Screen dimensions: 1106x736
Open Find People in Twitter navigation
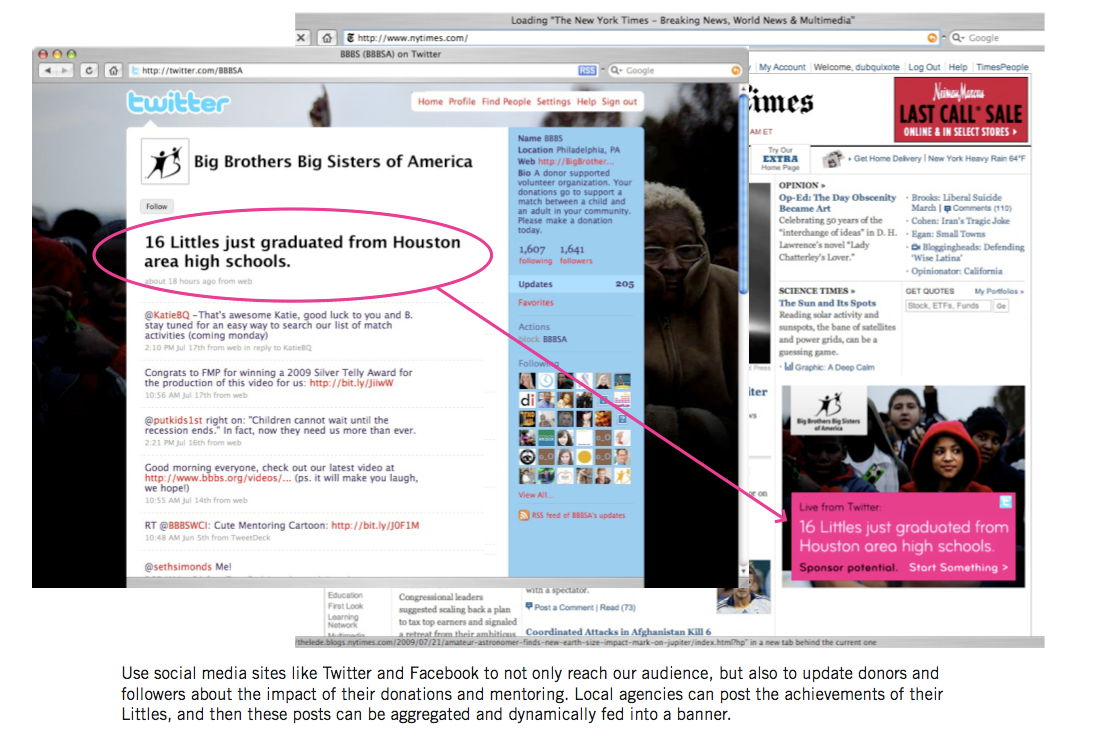506,102
